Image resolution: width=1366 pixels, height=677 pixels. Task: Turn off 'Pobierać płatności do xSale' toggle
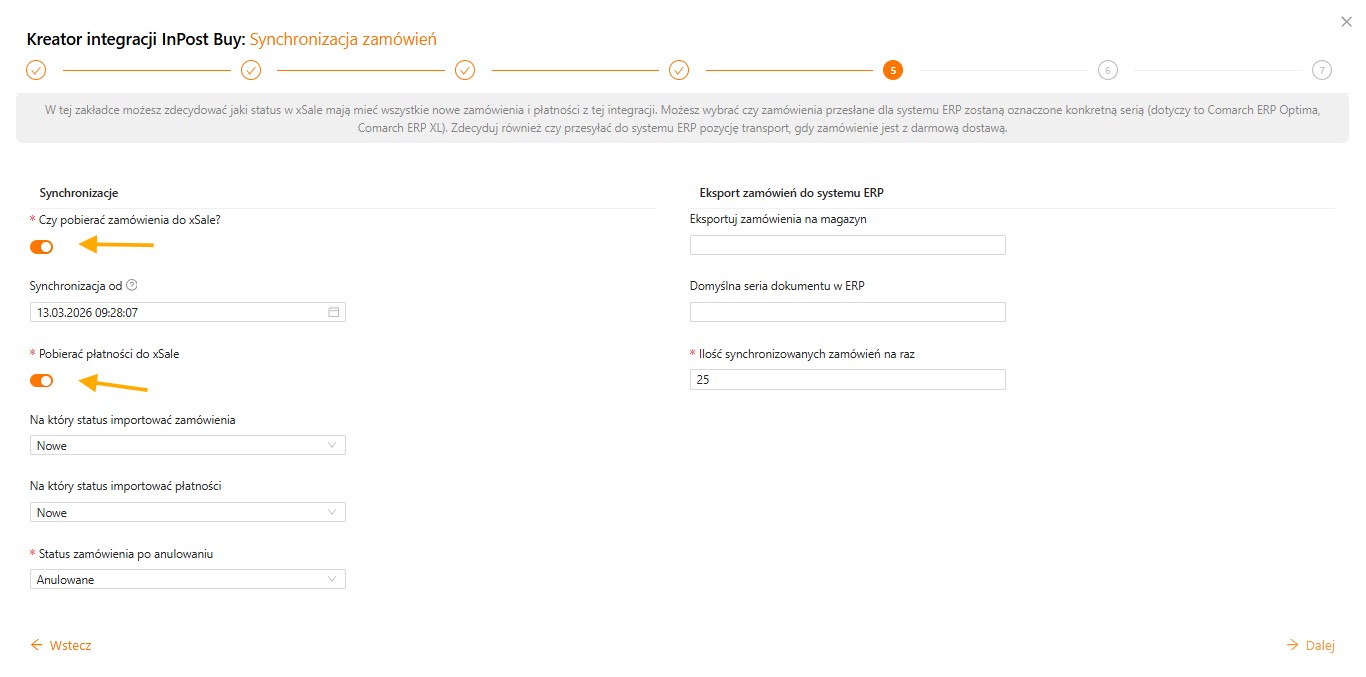[41, 380]
